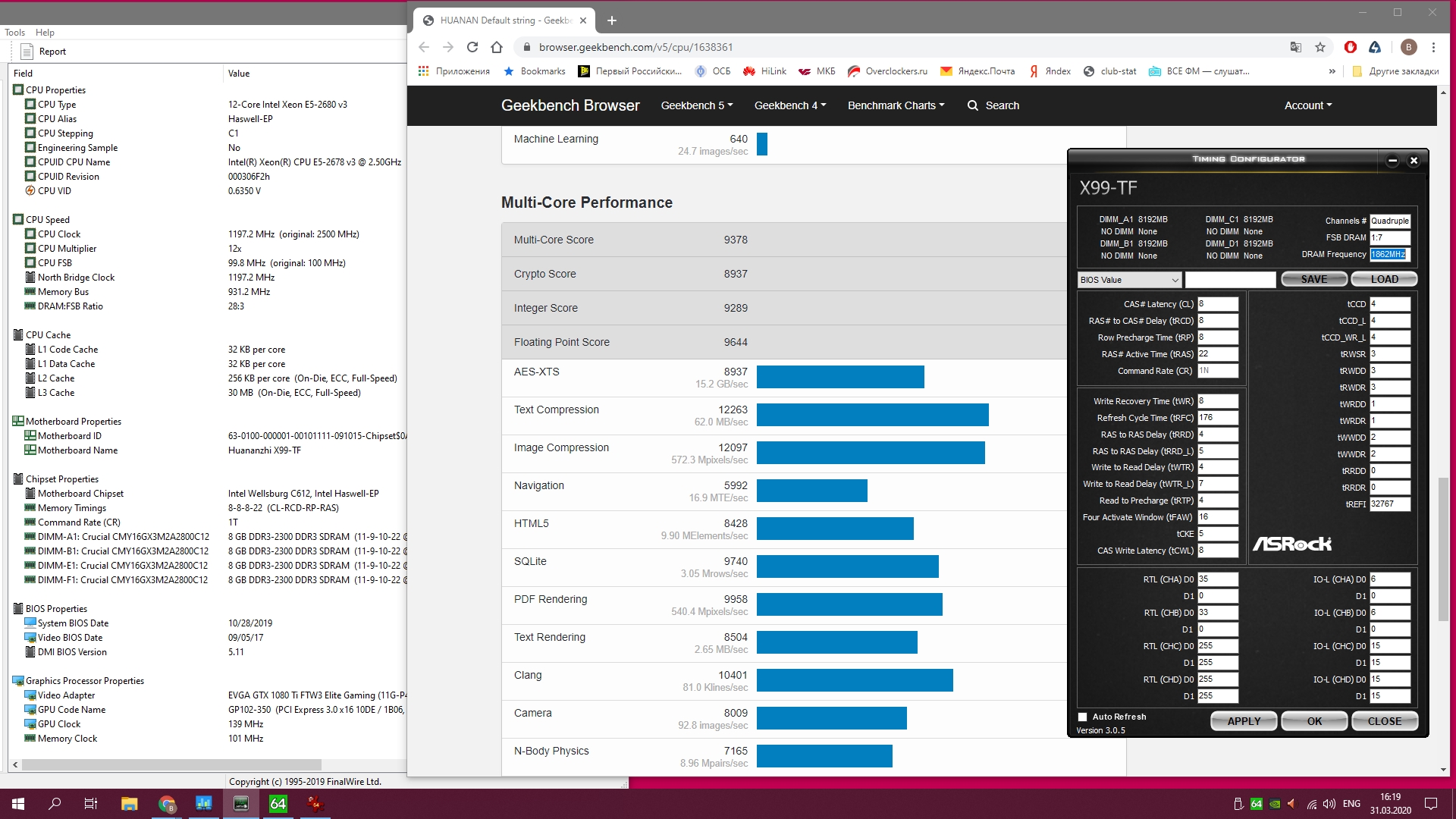Viewport: 1456px width, 819px height.
Task: Open a new browser tab
Action: pyautogui.click(x=612, y=20)
